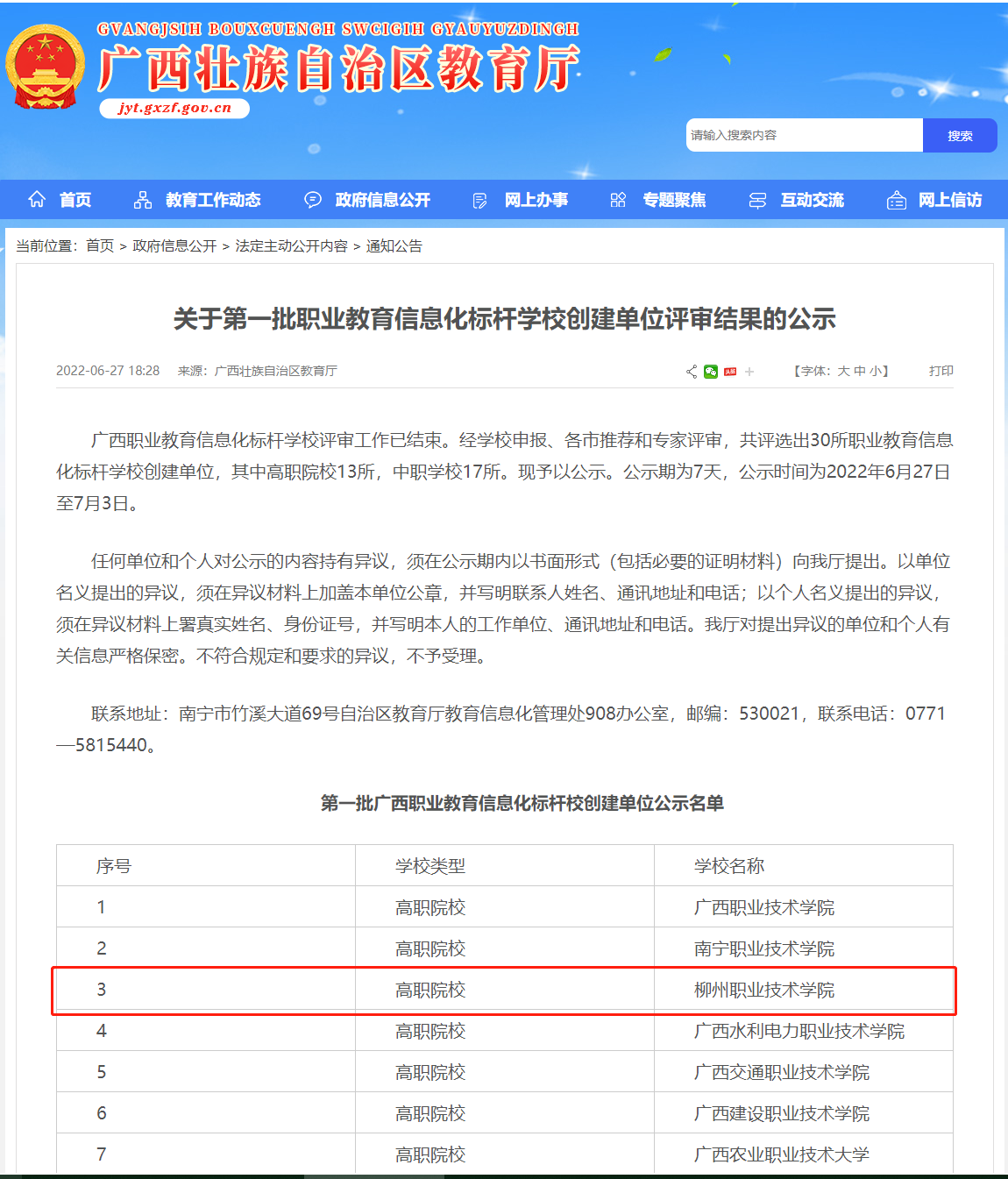This screenshot has width=1008, height=1179.
Task: Click the home icon beside 首页
Action: (37, 200)
